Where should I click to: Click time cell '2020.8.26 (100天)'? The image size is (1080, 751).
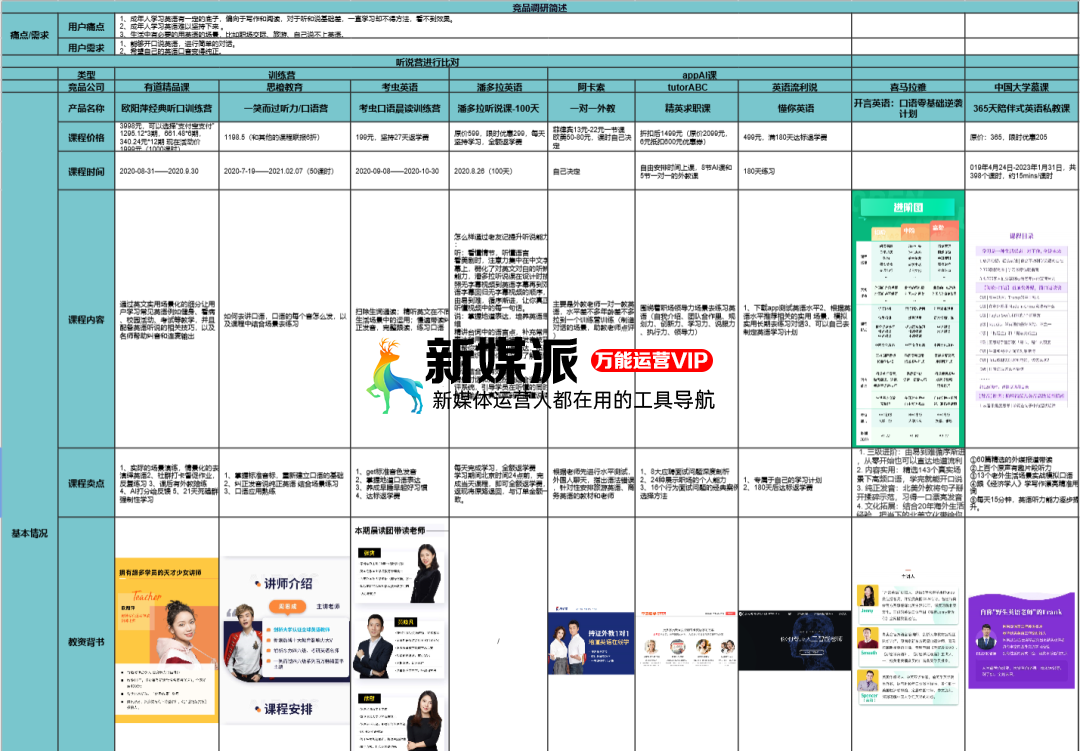(499, 171)
